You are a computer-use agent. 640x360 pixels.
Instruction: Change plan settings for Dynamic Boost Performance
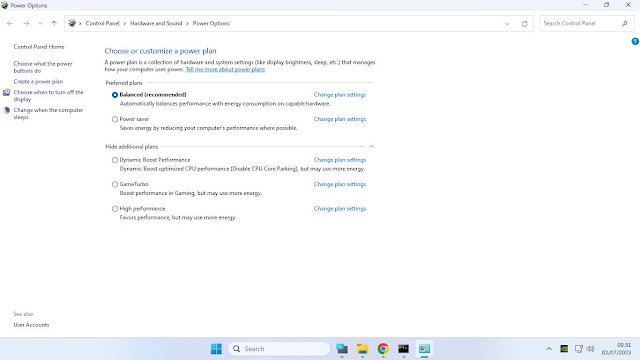coord(340,160)
